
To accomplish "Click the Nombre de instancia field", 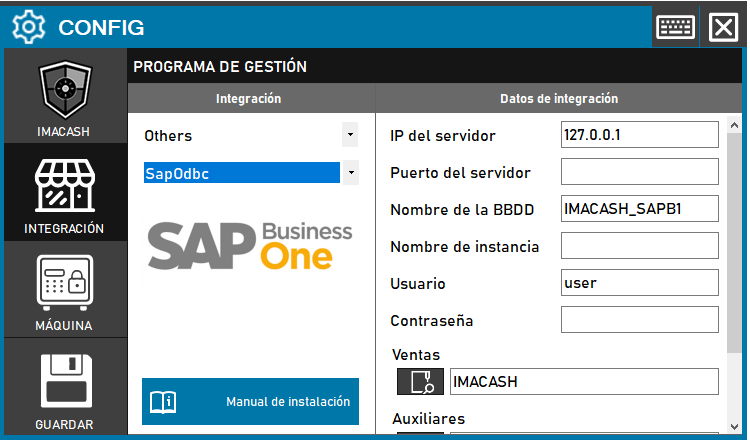I will tap(639, 245).
